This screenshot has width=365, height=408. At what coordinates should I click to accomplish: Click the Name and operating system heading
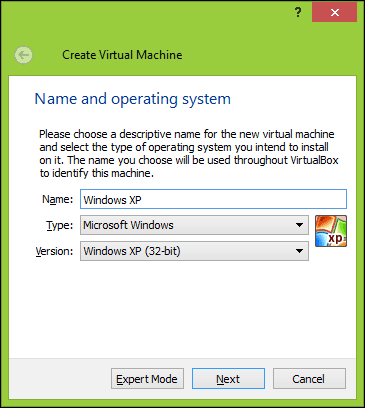(x=133, y=99)
